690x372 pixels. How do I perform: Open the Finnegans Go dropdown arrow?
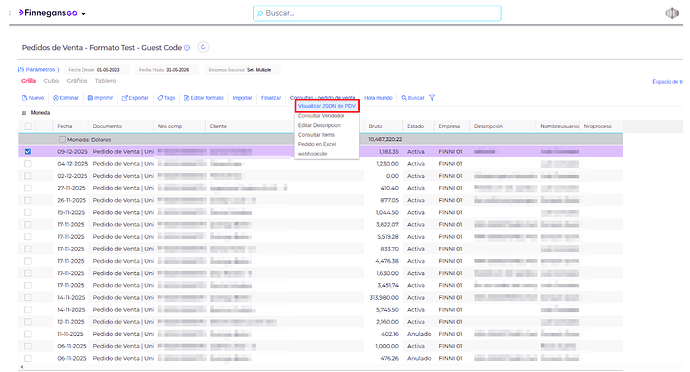(x=83, y=14)
